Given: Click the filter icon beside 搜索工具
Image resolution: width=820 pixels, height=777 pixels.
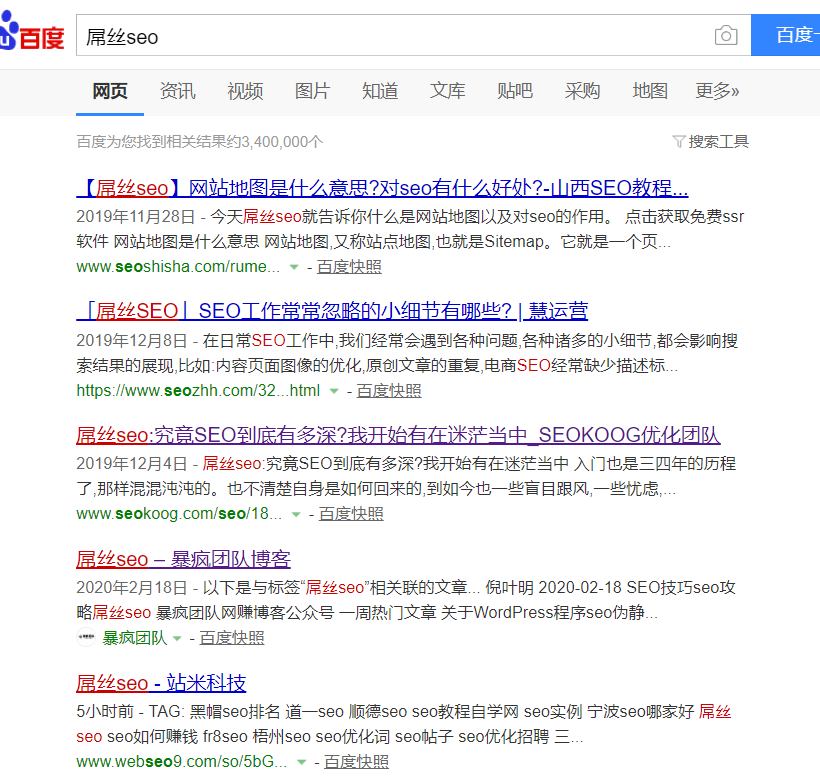Looking at the screenshot, I should 679,142.
